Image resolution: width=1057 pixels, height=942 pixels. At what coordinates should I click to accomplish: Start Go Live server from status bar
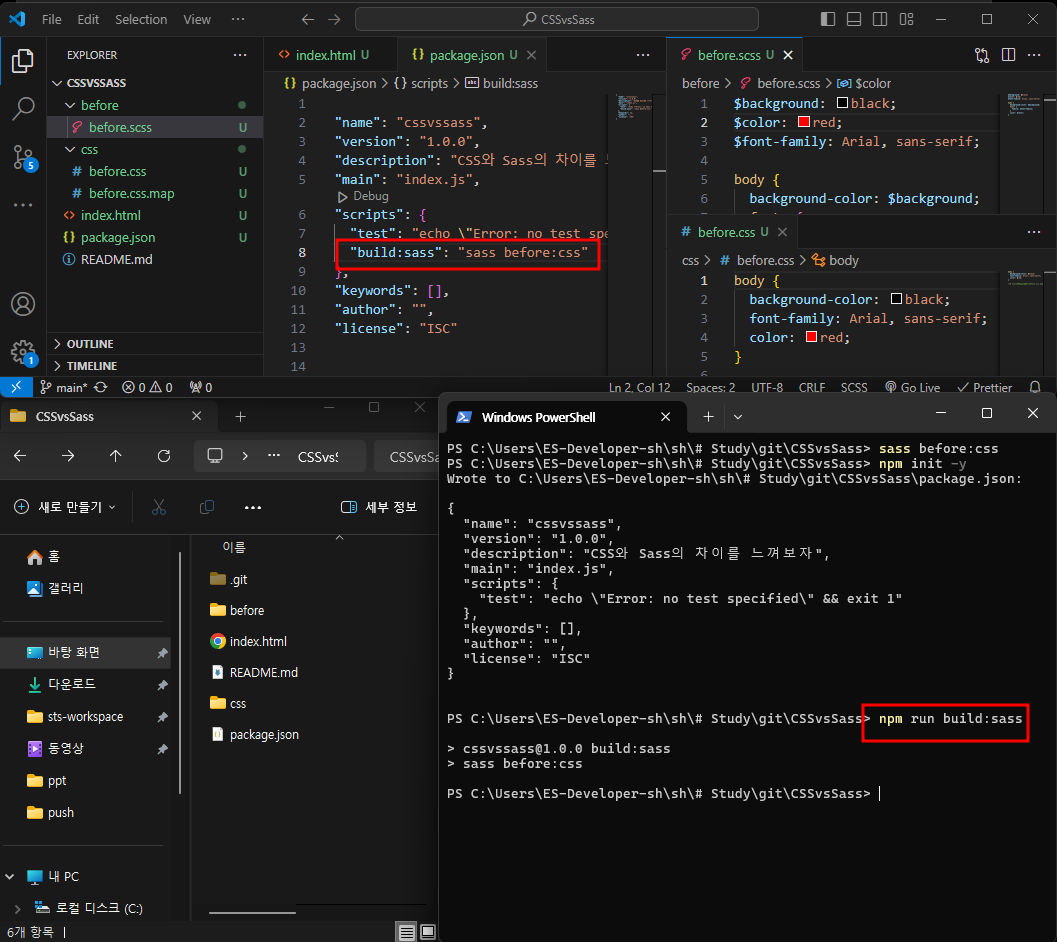(912, 387)
